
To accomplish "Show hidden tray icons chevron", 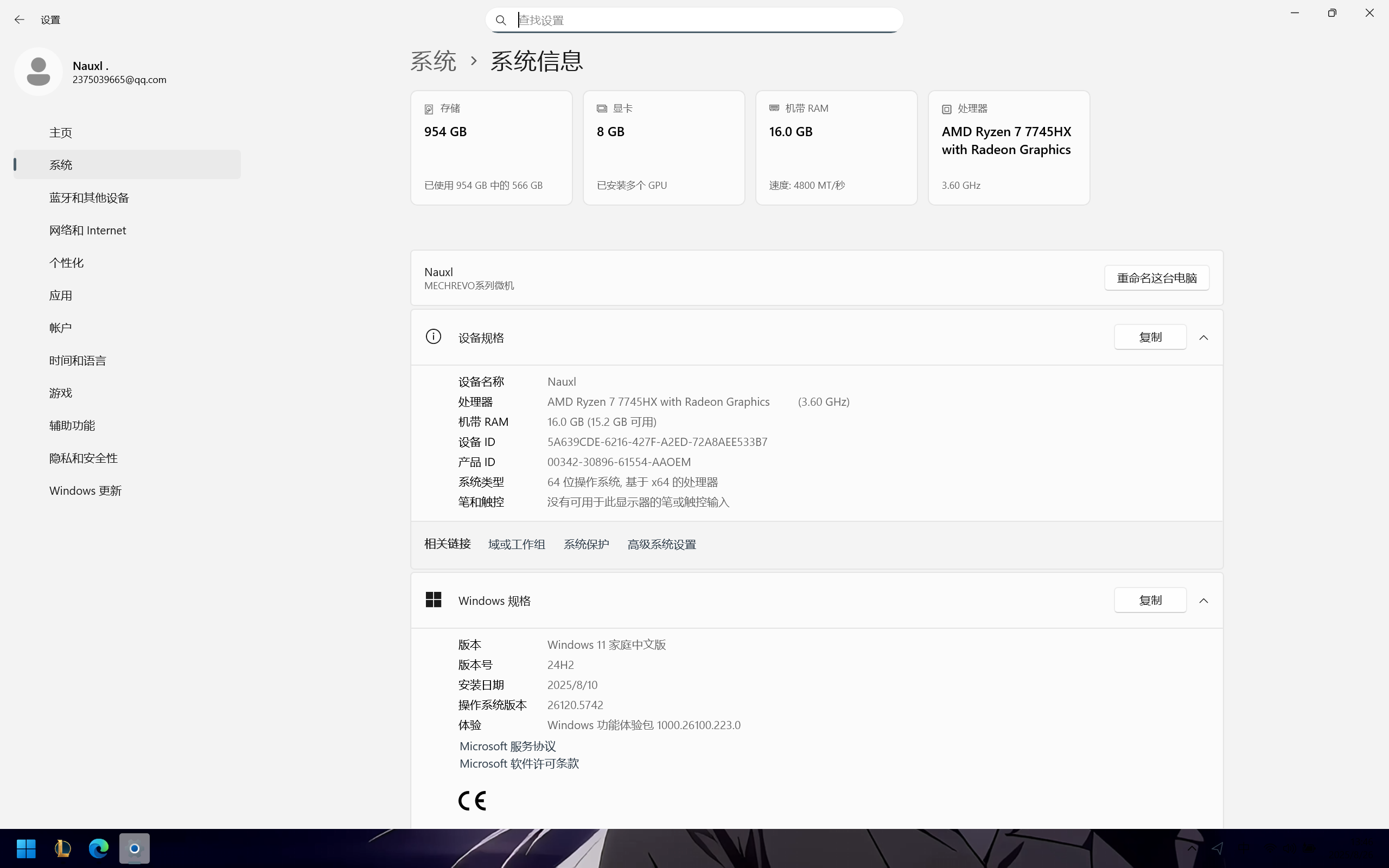I will [1192, 848].
